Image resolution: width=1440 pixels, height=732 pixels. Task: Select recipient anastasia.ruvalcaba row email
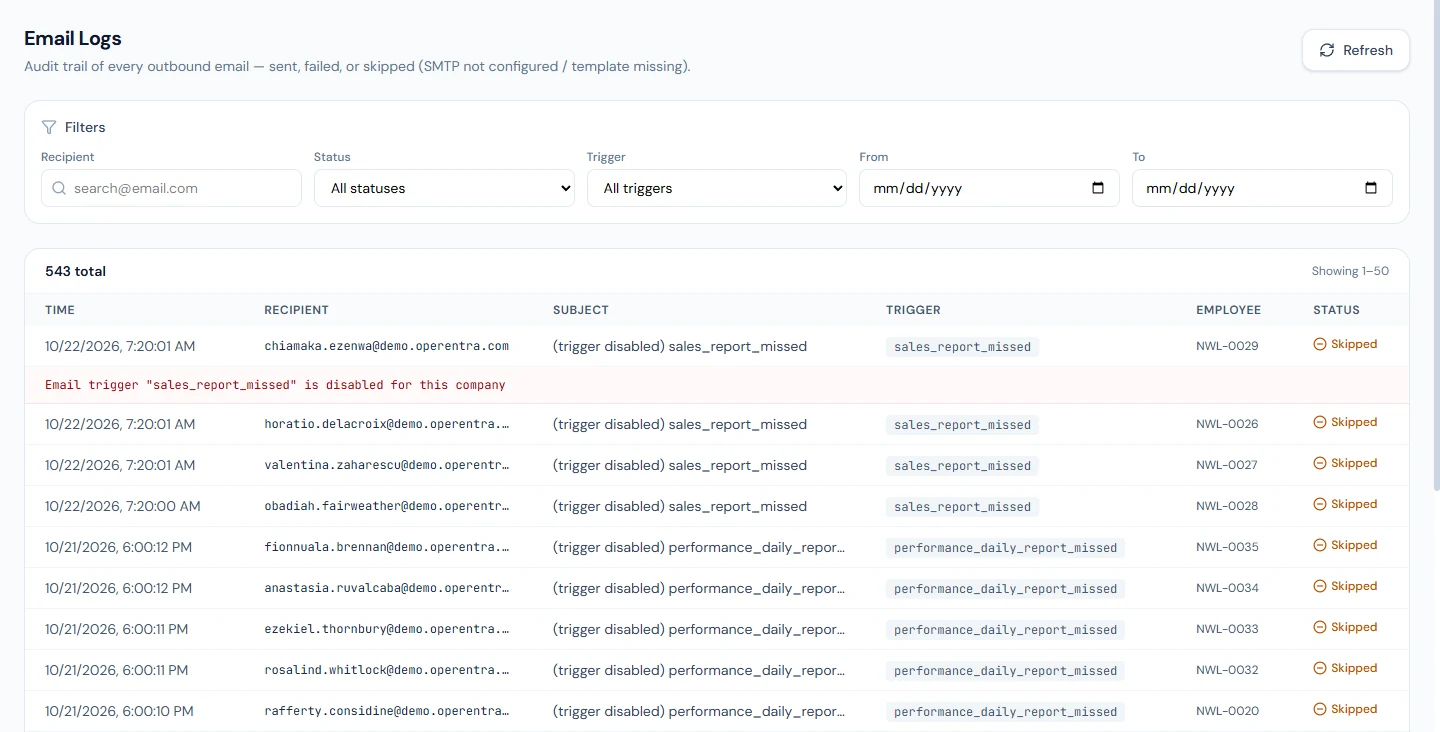387,588
